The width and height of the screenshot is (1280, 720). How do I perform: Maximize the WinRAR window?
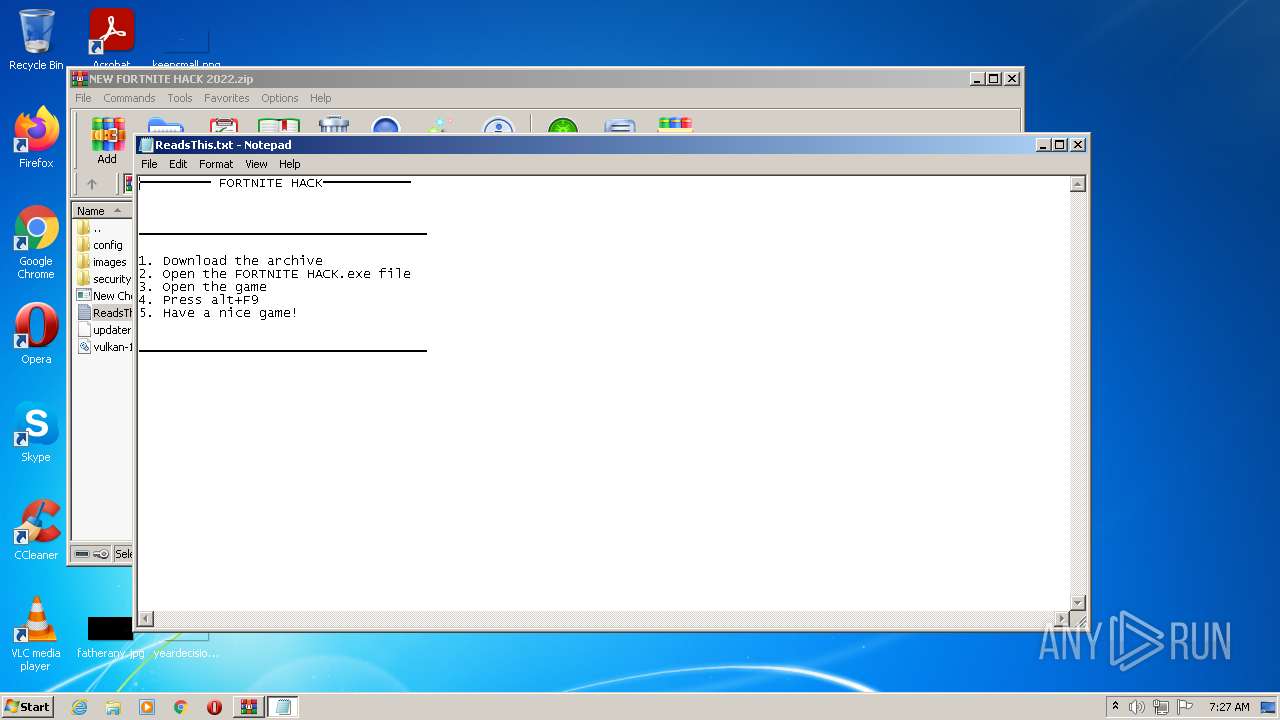[x=994, y=79]
